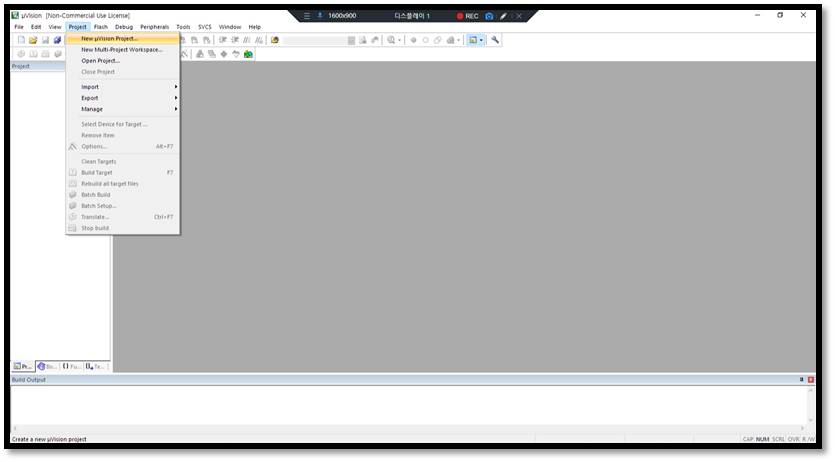
Task: Click the Build toolbar icon
Action: click(x=33, y=54)
